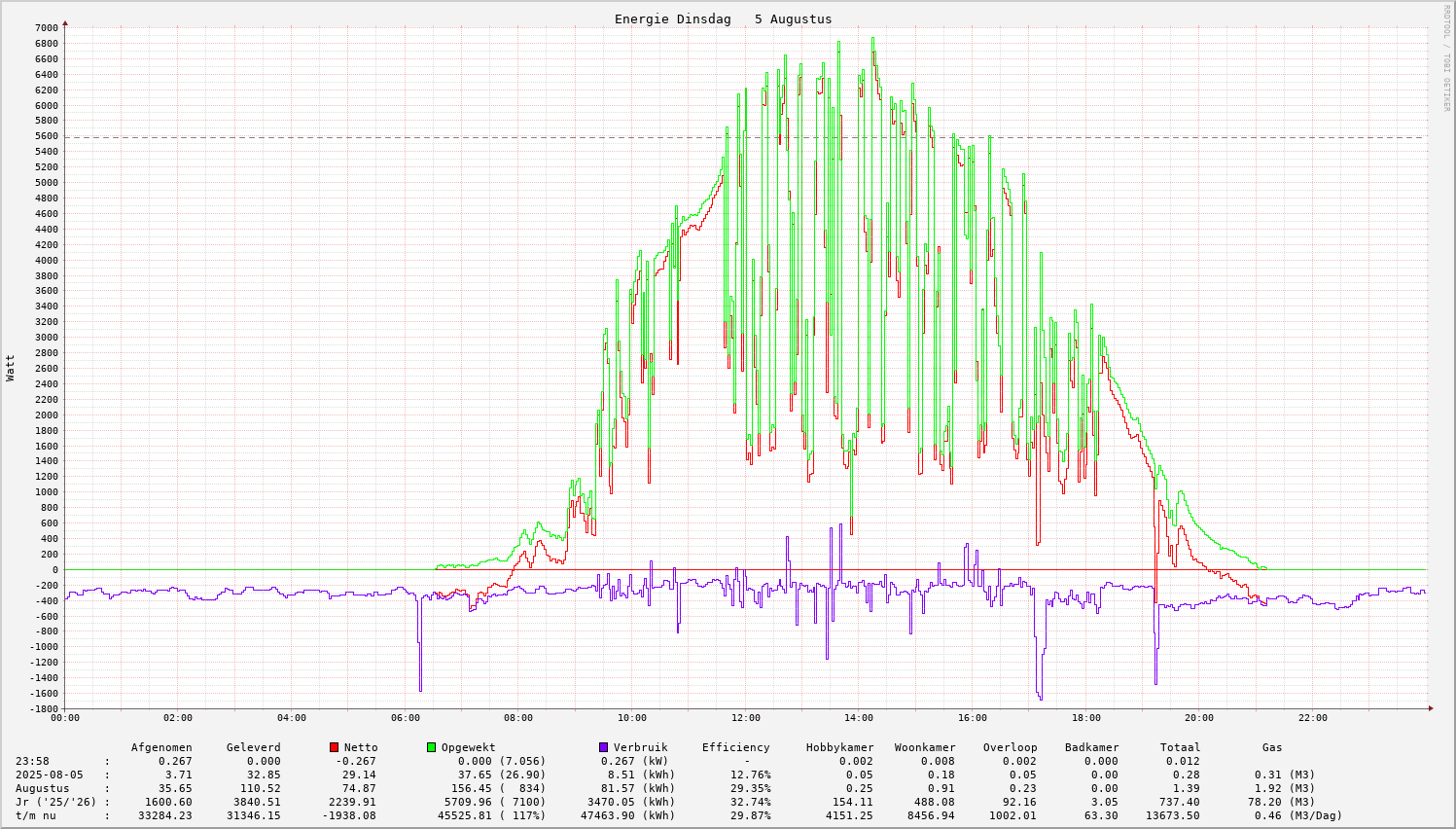Select the Woonkamer column header
Screen dimensions: 1456x829
925,747
